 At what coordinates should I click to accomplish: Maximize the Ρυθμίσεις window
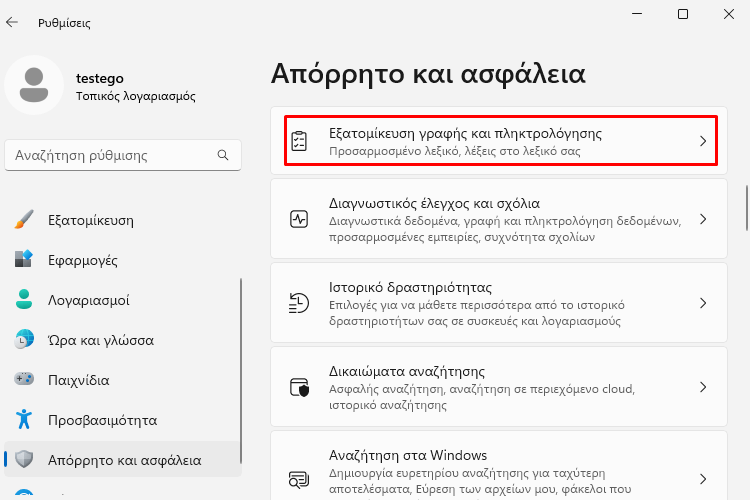tap(683, 14)
